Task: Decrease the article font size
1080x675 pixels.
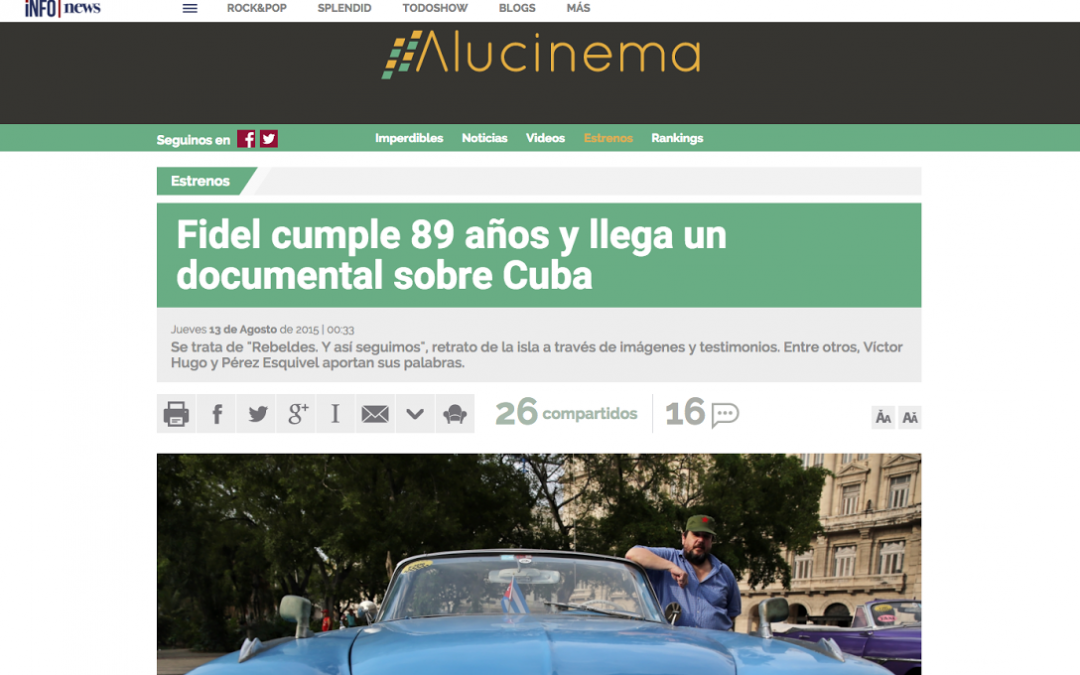Action: [883, 418]
